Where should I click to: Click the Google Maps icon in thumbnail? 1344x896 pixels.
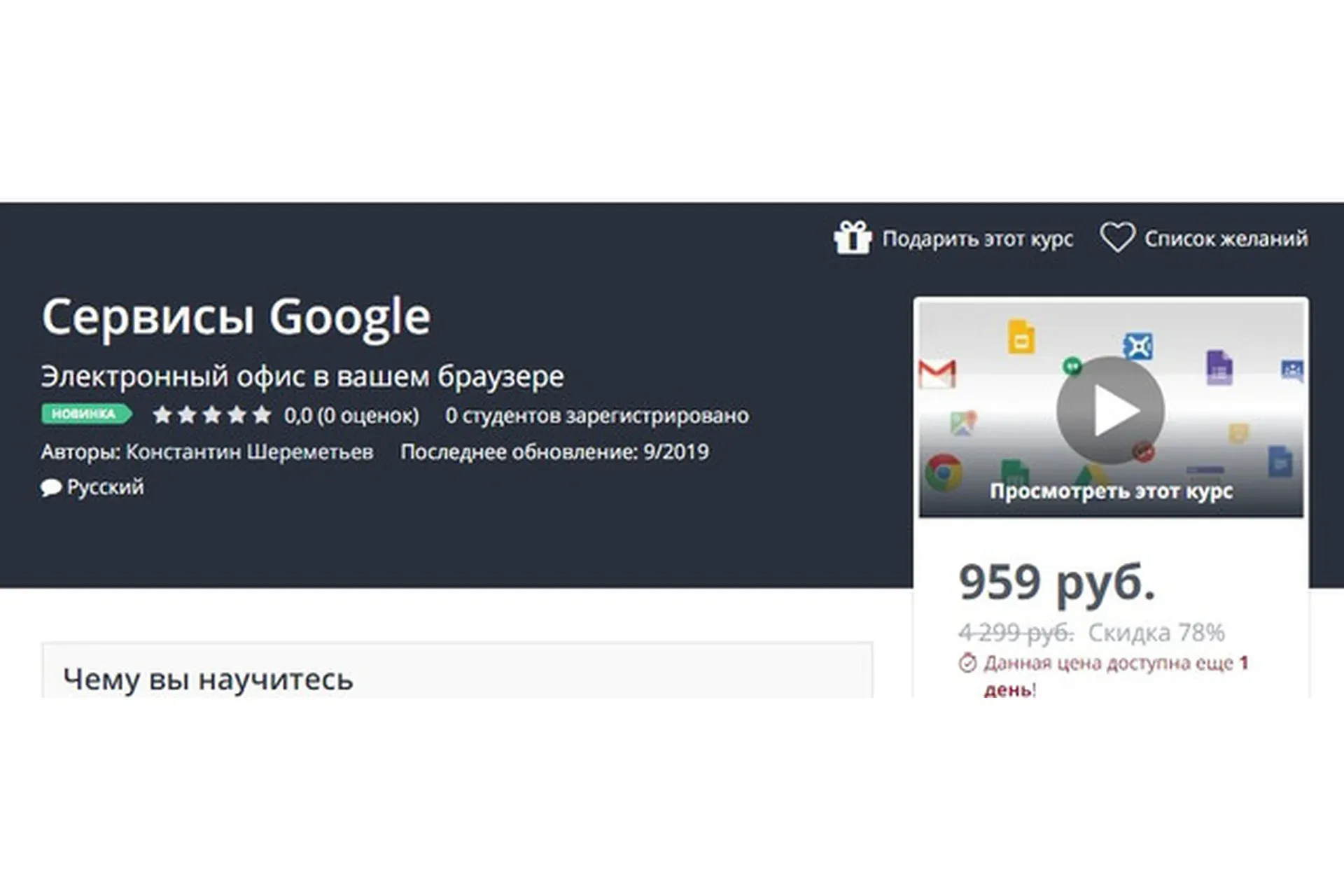click(x=963, y=423)
